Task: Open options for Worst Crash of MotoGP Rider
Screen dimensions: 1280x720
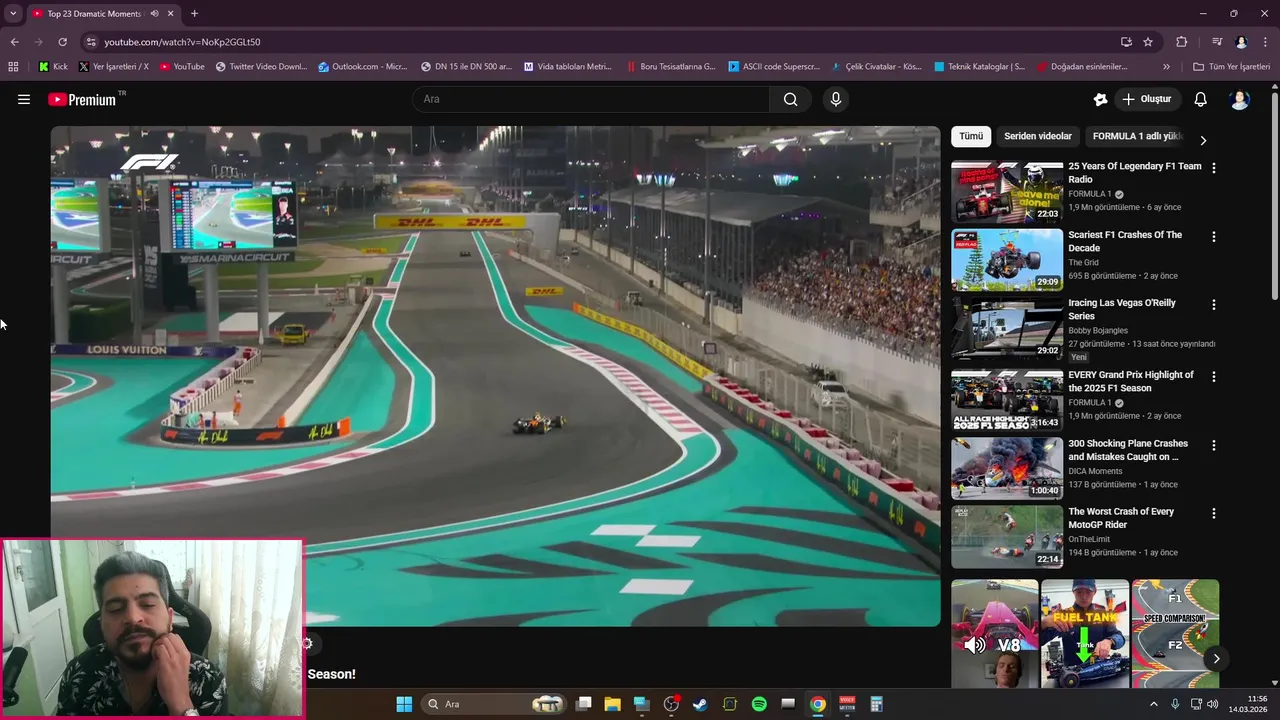Action: tap(1214, 513)
